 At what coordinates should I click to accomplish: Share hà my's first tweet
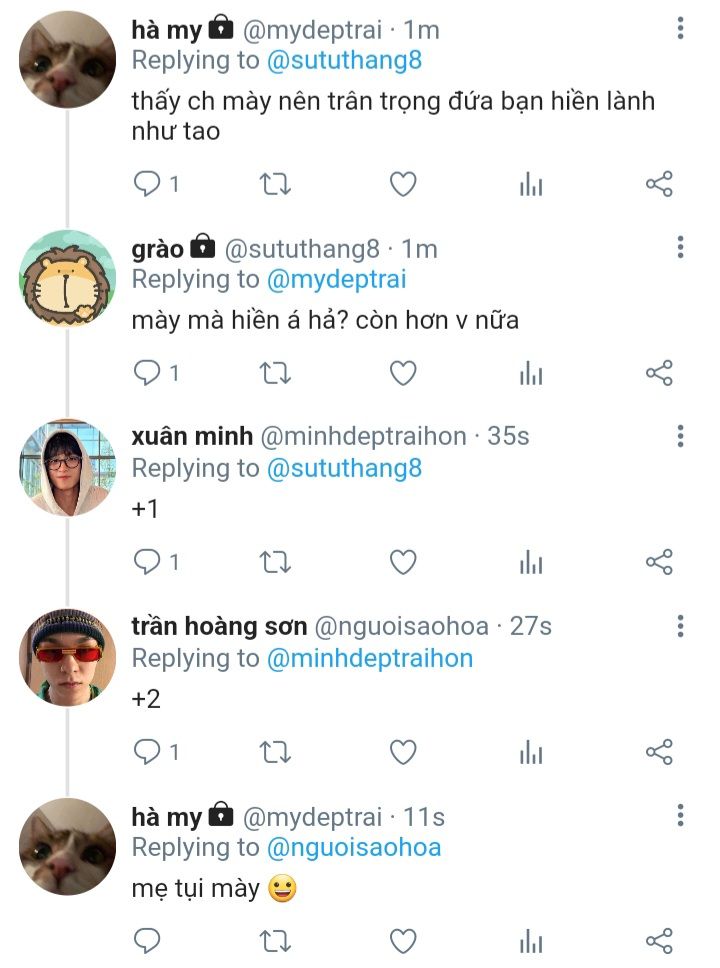point(659,184)
